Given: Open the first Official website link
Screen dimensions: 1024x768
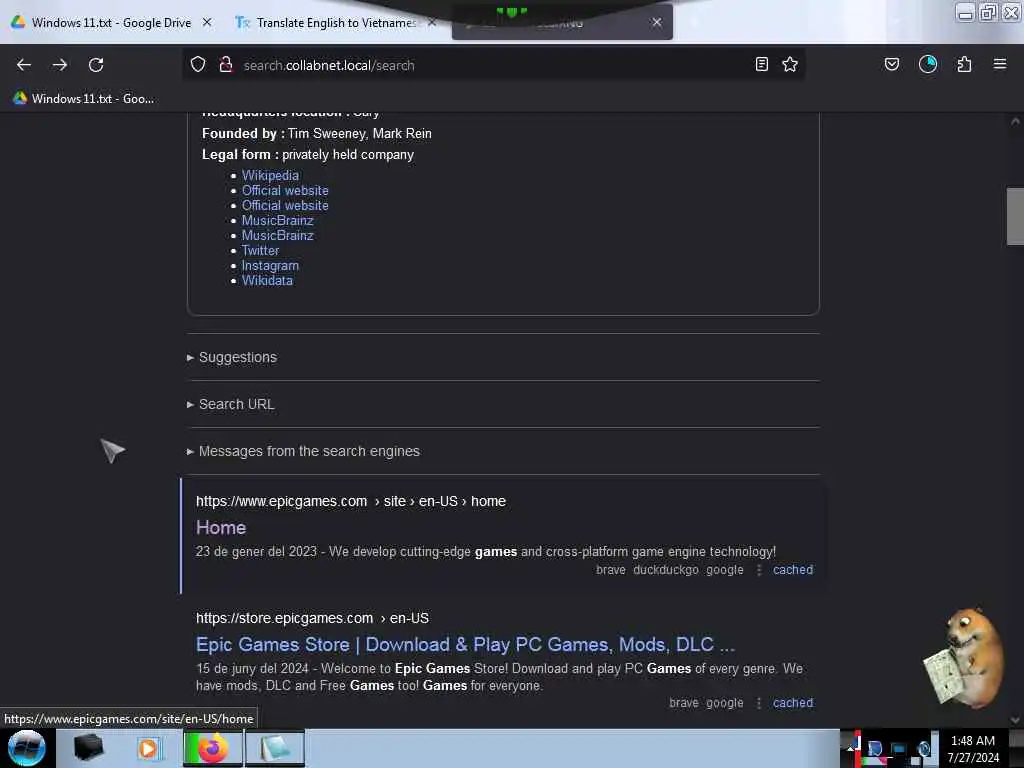Looking at the screenshot, I should coord(285,190).
